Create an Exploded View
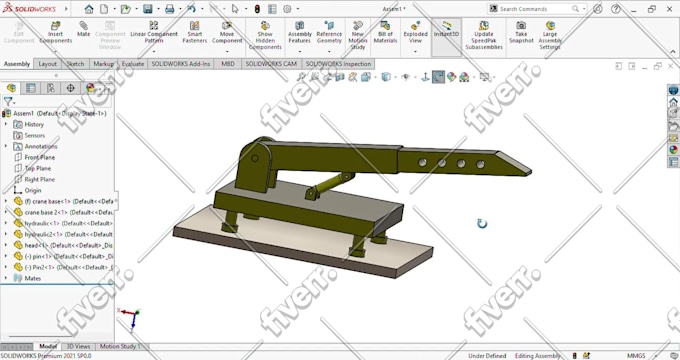Viewport: 680px width, 360px height. pos(415,33)
